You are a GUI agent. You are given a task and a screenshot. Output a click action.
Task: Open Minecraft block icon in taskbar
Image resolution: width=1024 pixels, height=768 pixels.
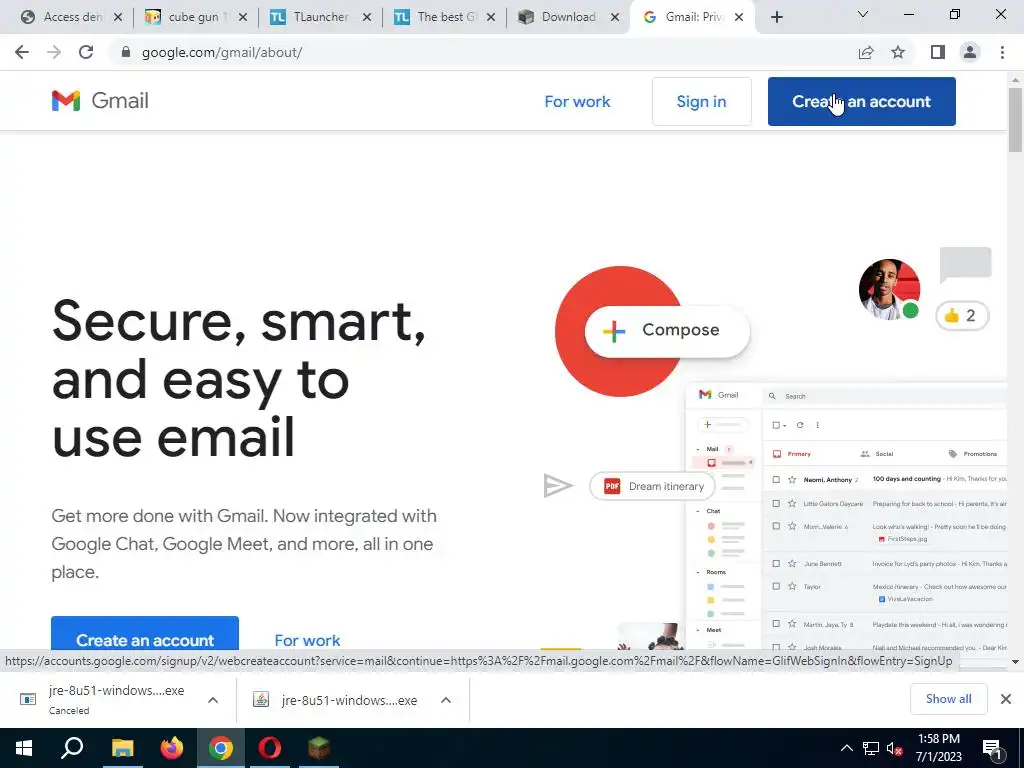[x=319, y=748]
